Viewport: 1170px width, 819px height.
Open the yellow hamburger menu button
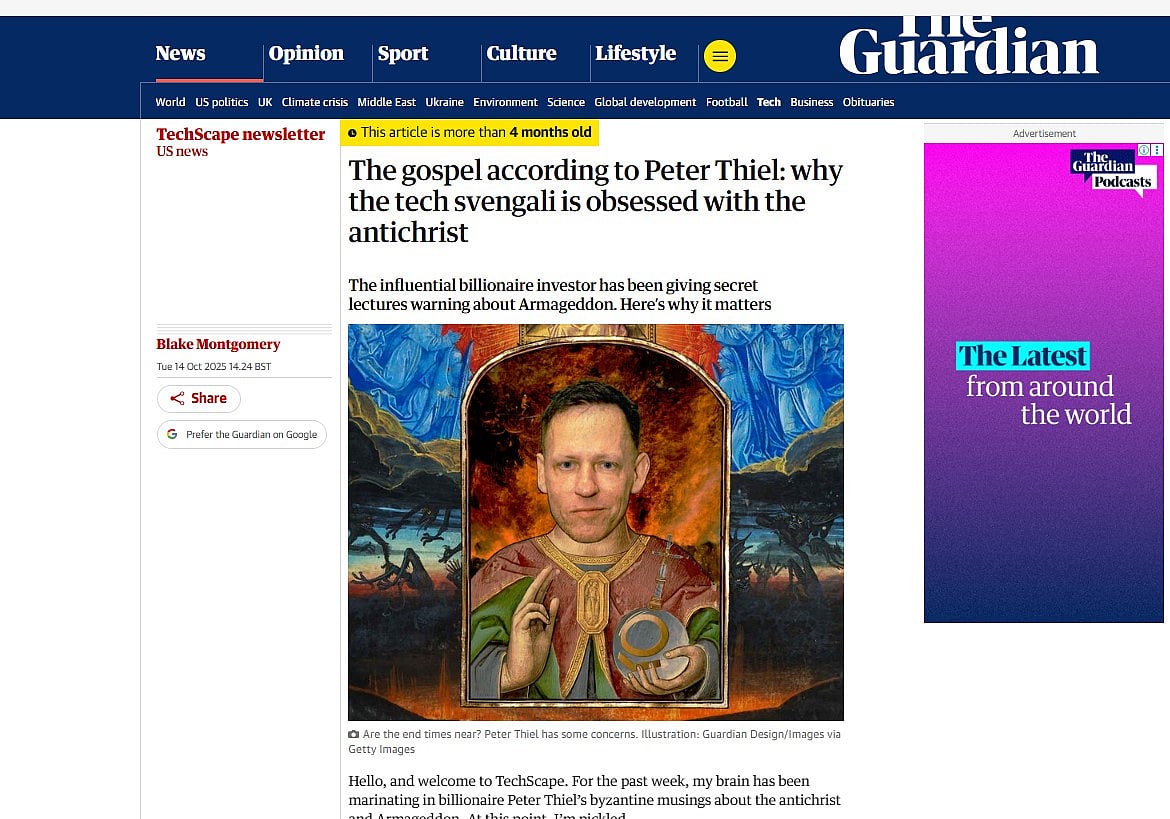719,56
